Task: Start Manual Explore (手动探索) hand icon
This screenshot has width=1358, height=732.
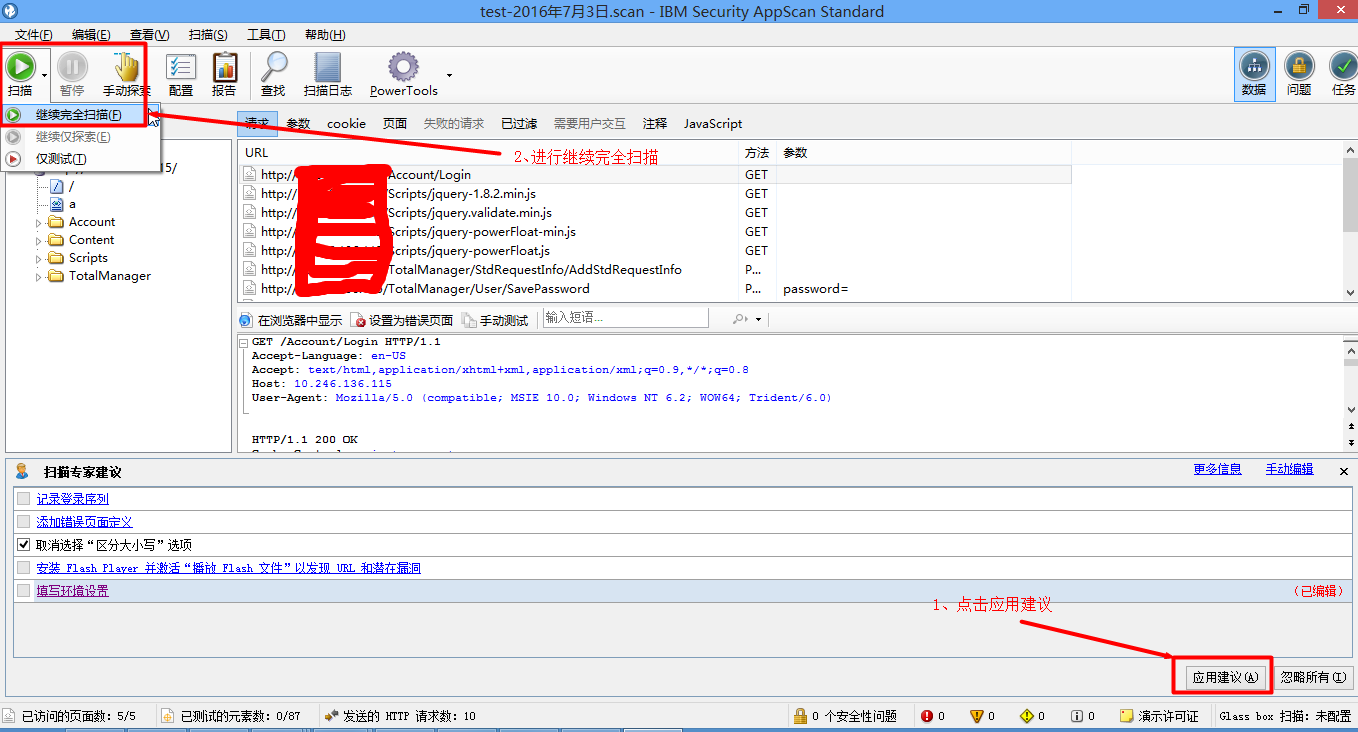Action: pos(127,67)
